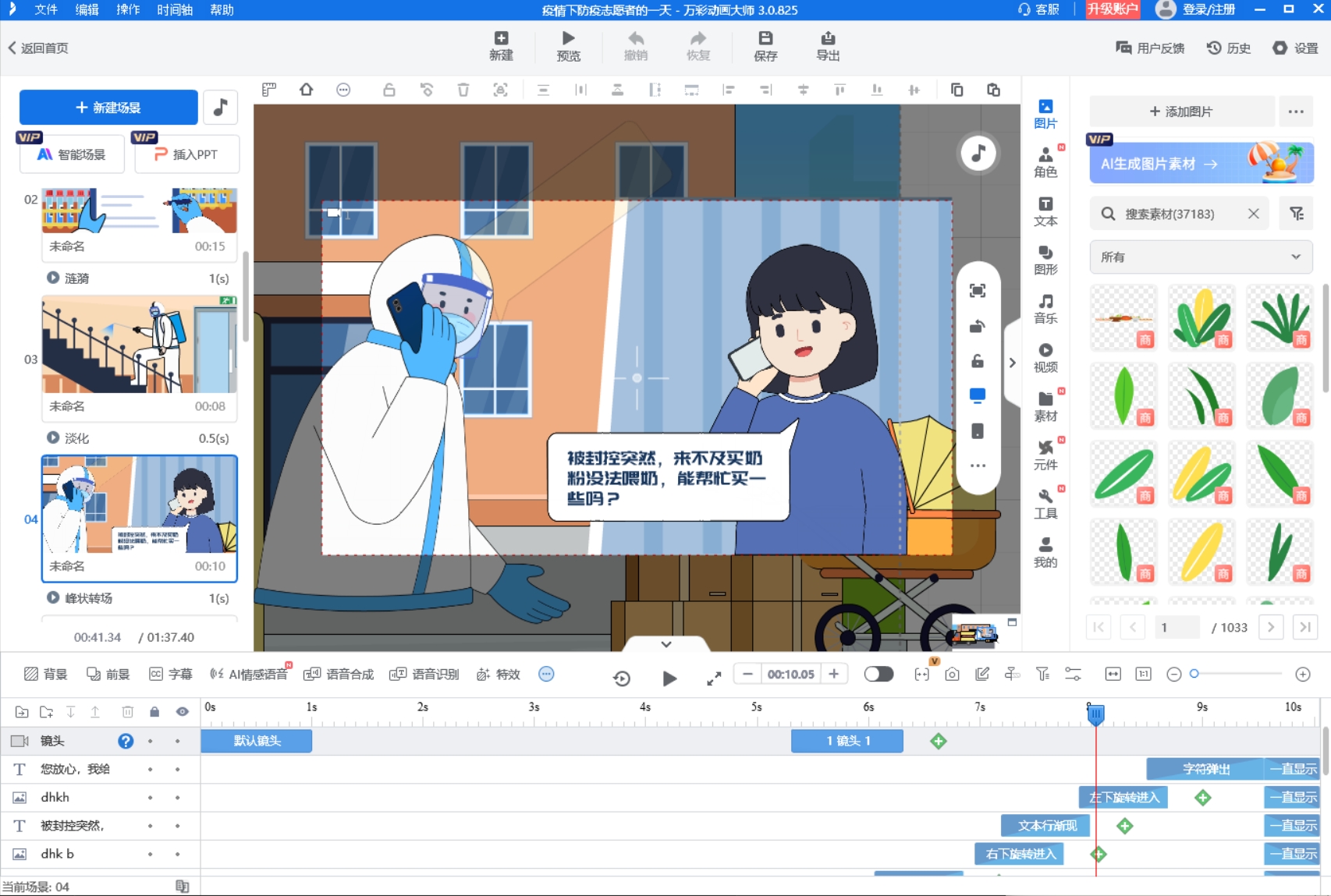Image resolution: width=1331 pixels, height=896 pixels.
Task: Open the 图形 shapes panel
Action: click(1045, 260)
